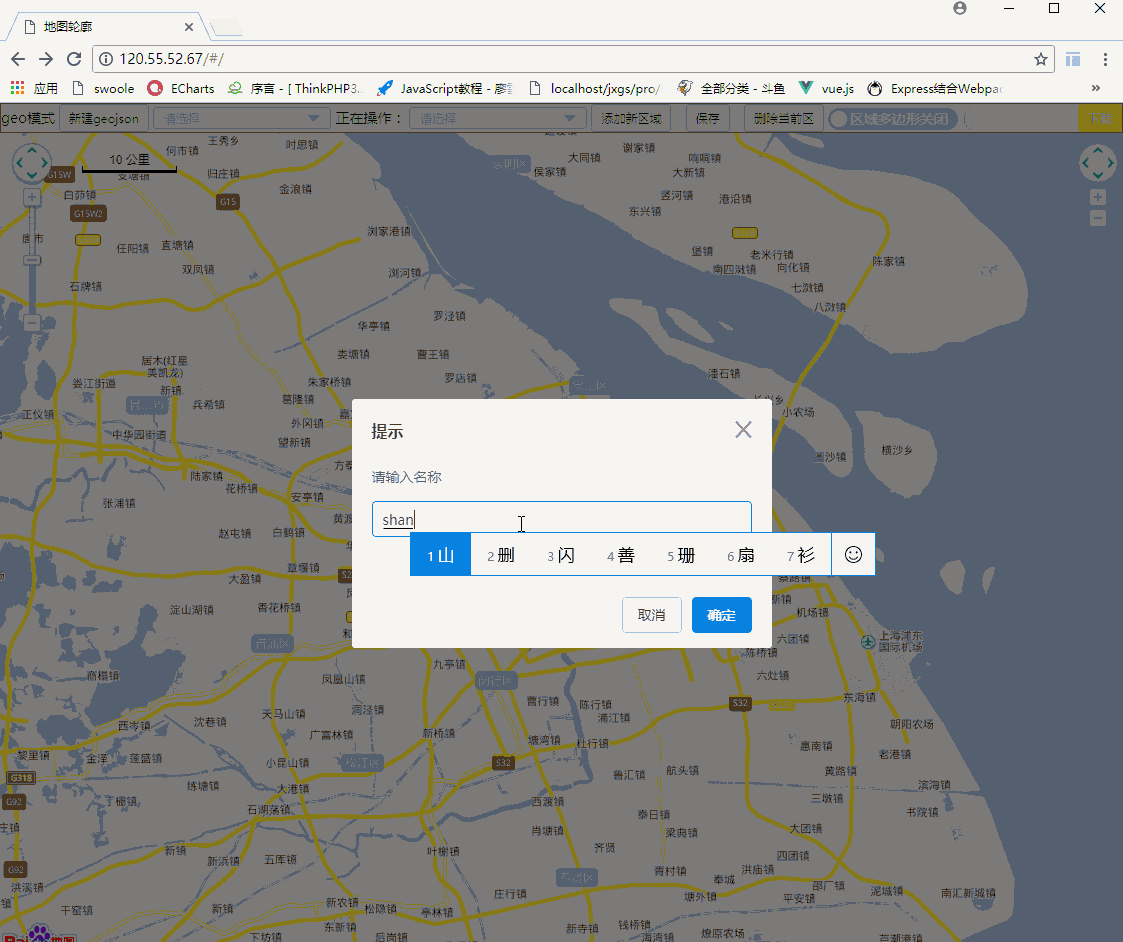Select candidate 山 in the IME bar
This screenshot has width=1123, height=942.
[x=440, y=554]
